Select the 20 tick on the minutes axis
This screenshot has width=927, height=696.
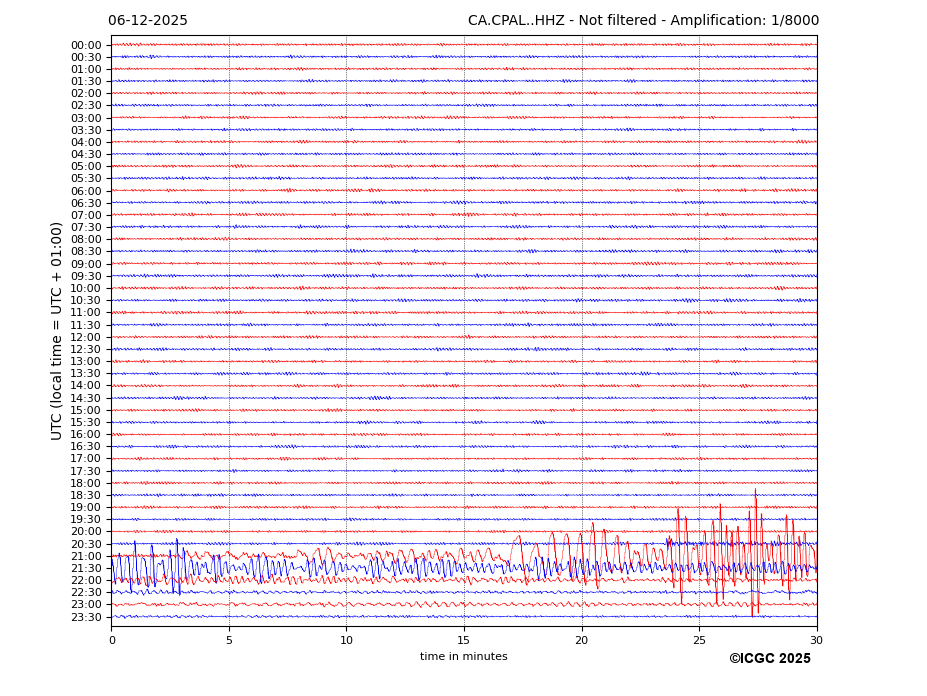click(581, 640)
